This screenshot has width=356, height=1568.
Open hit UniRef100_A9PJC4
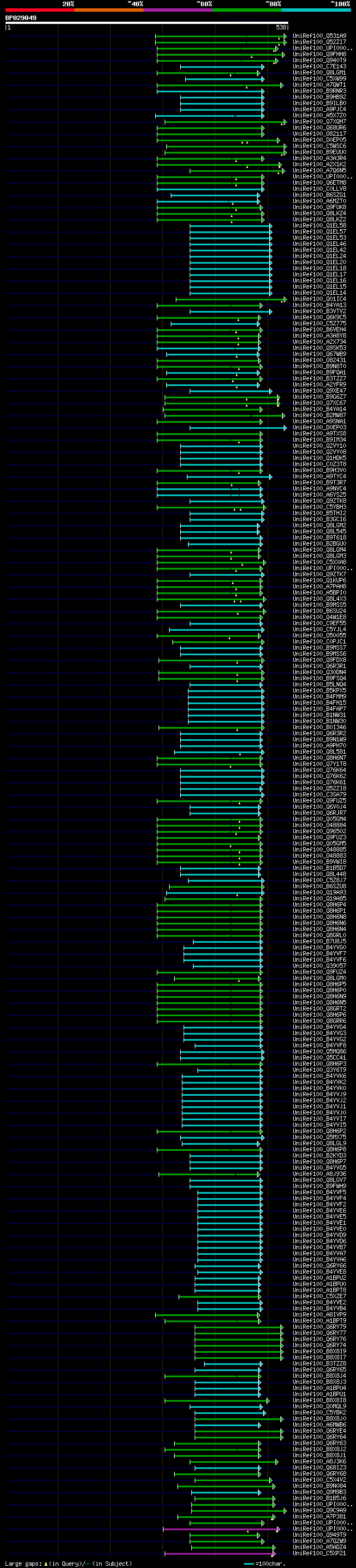319,109
